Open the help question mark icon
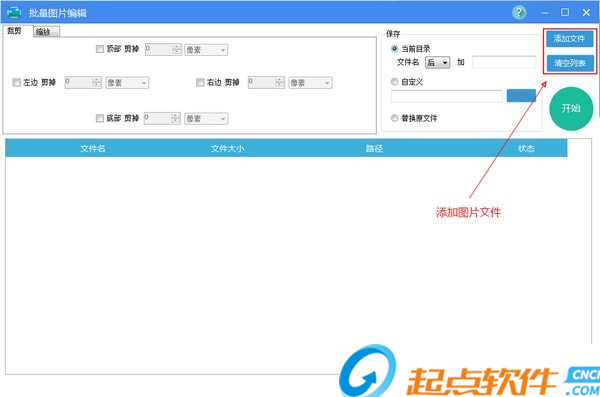600x397 pixels. (519, 13)
